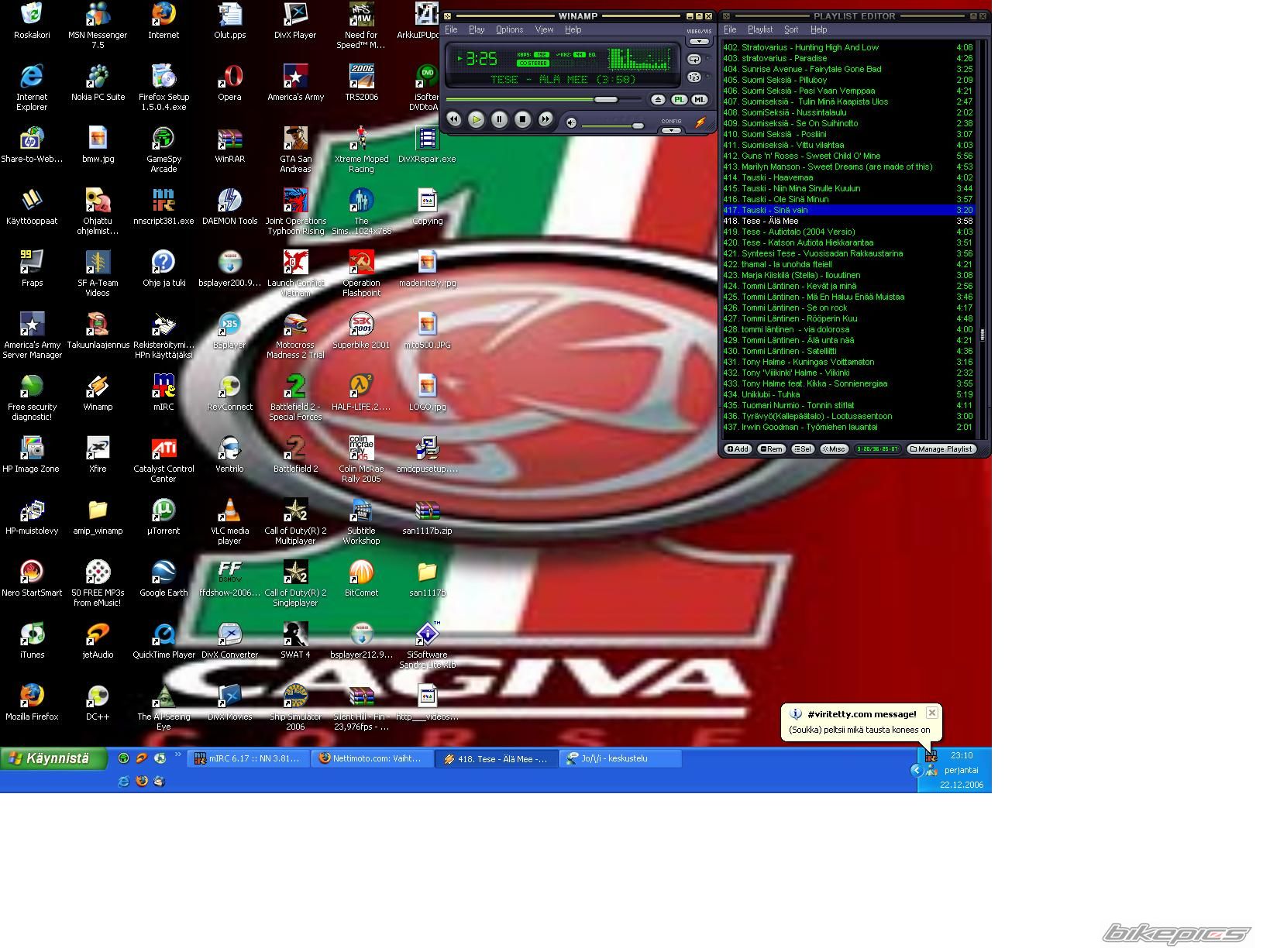Open Fraps desktop icon
The width and height of the screenshot is (1270, 952).
click(32, 268)
